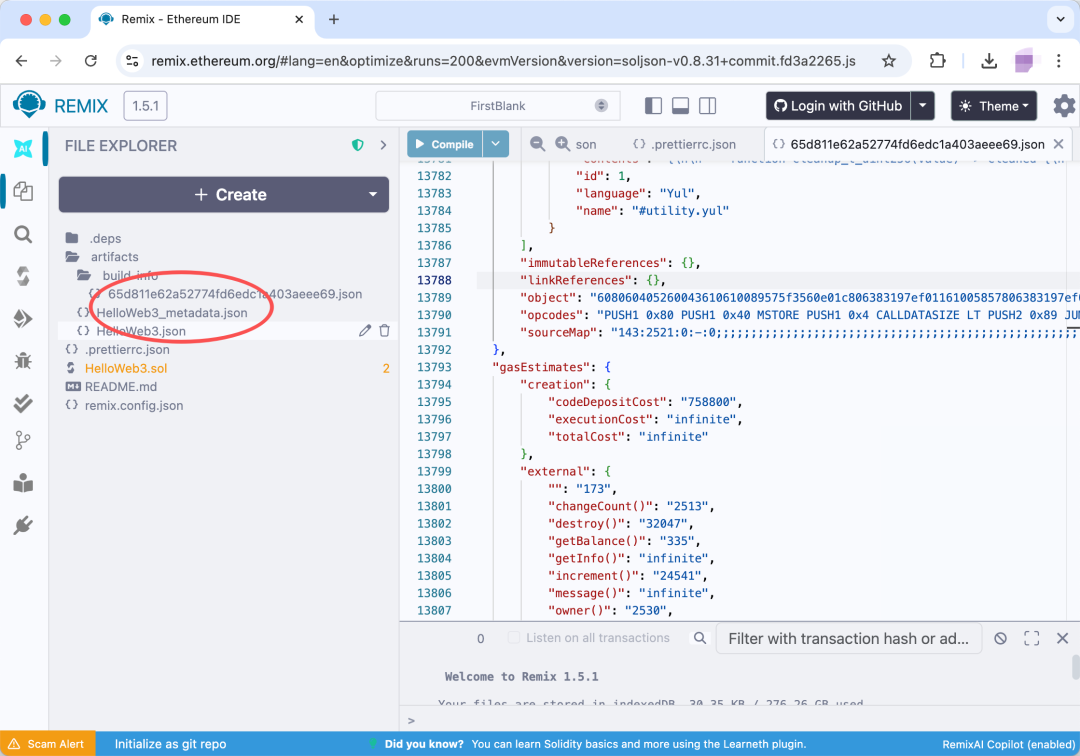Open the FirstBlank workspace selector

tap(497, 105)
